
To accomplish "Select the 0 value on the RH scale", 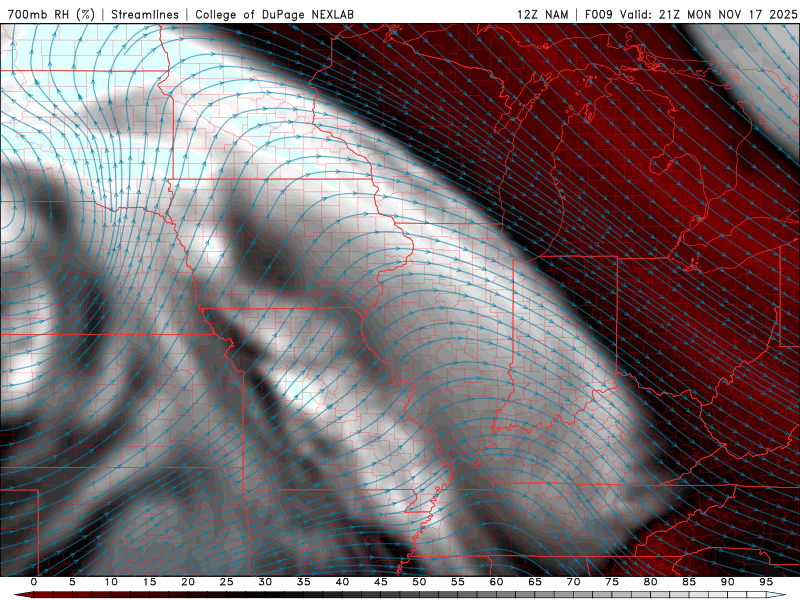I will 34,582.
